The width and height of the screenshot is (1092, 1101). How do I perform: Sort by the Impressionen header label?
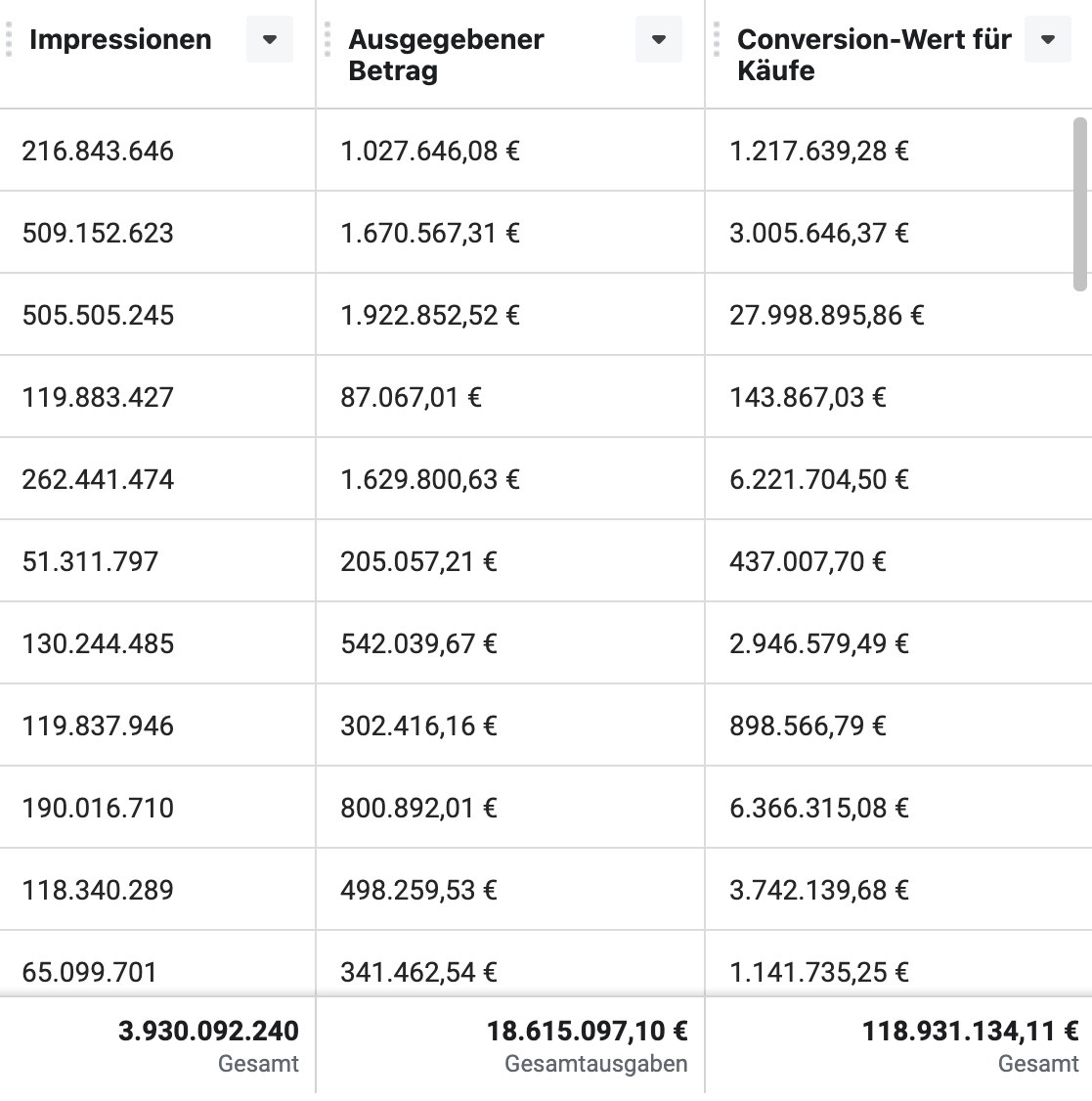click(x=120, y=40)
